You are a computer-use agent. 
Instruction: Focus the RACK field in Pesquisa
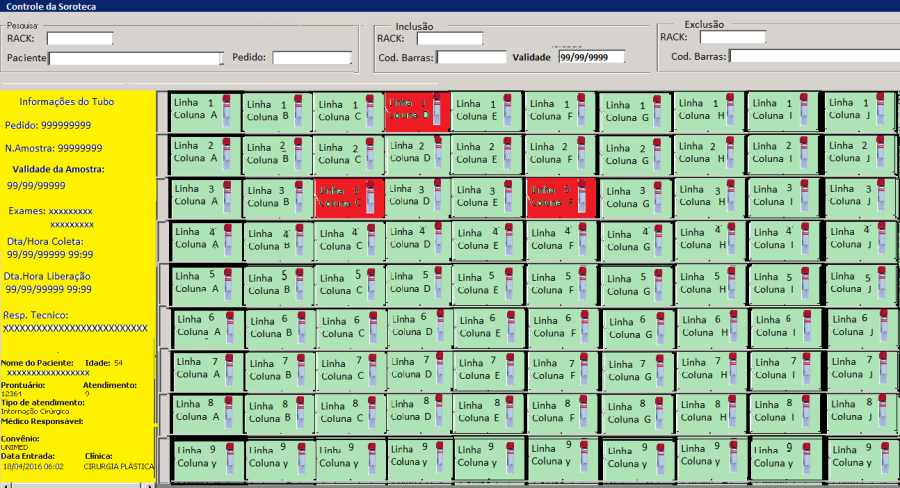pos(80,38)
